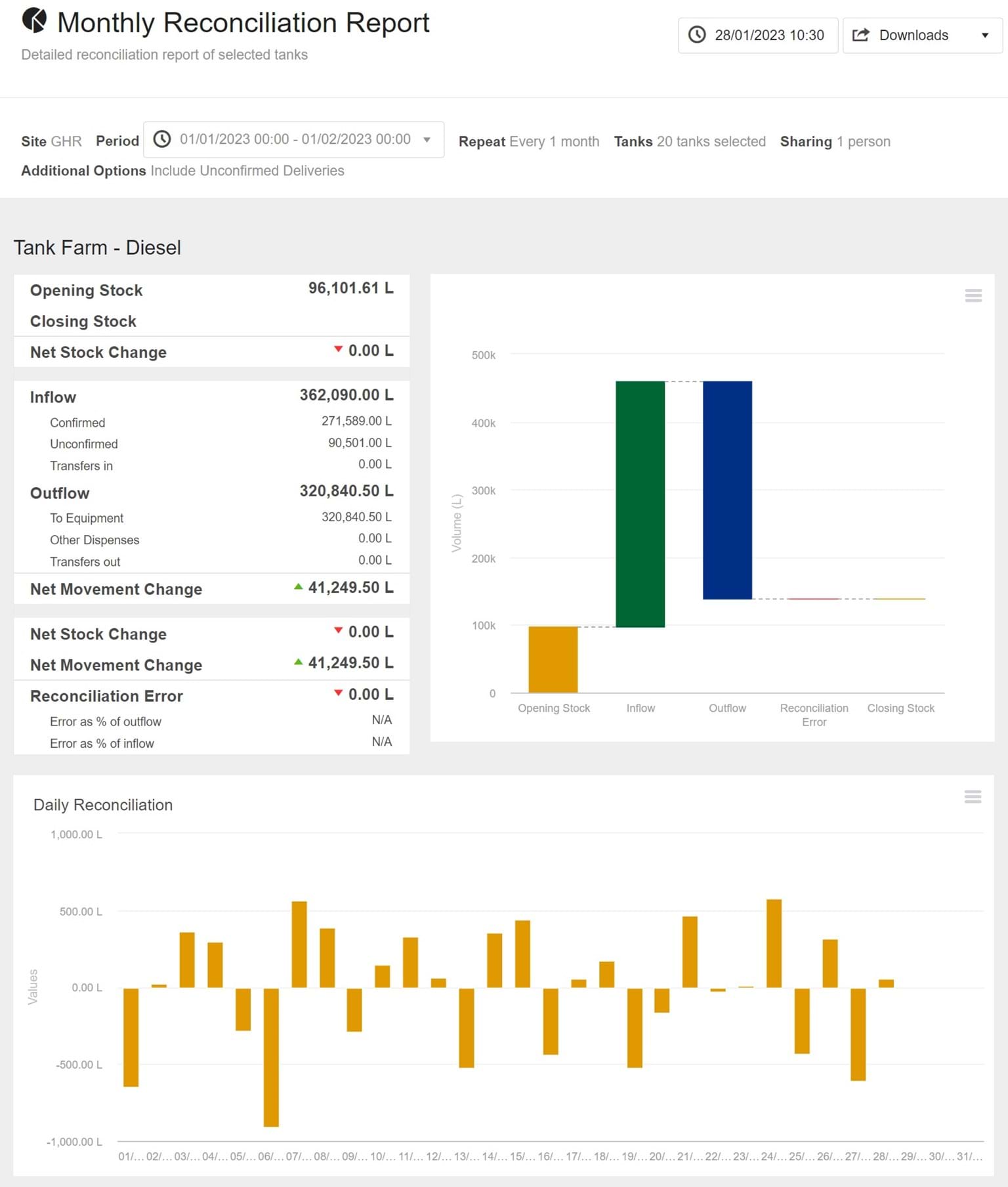Click the Tank Farm - Diesel heading
Screen dimensions: 1008x1187
97,248
